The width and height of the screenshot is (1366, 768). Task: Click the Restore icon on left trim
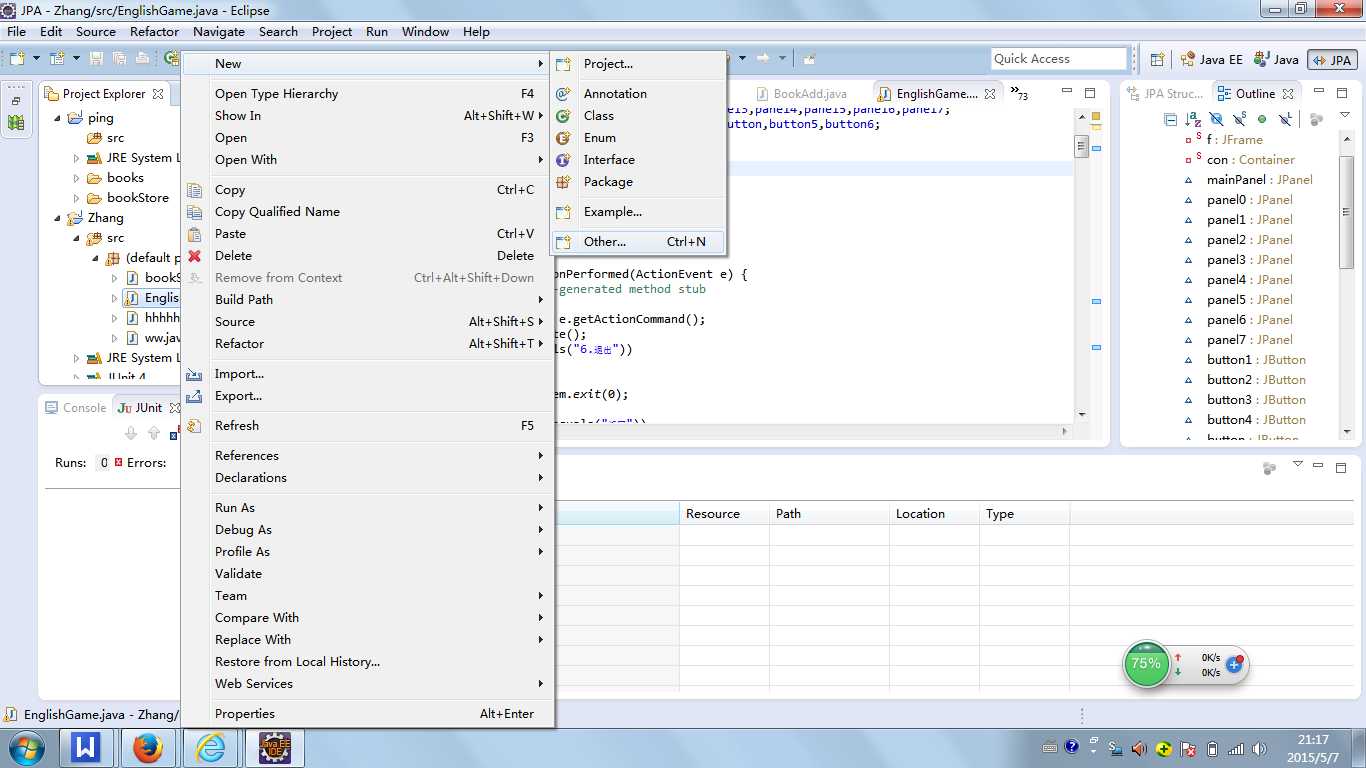click(x=16, y=101)
